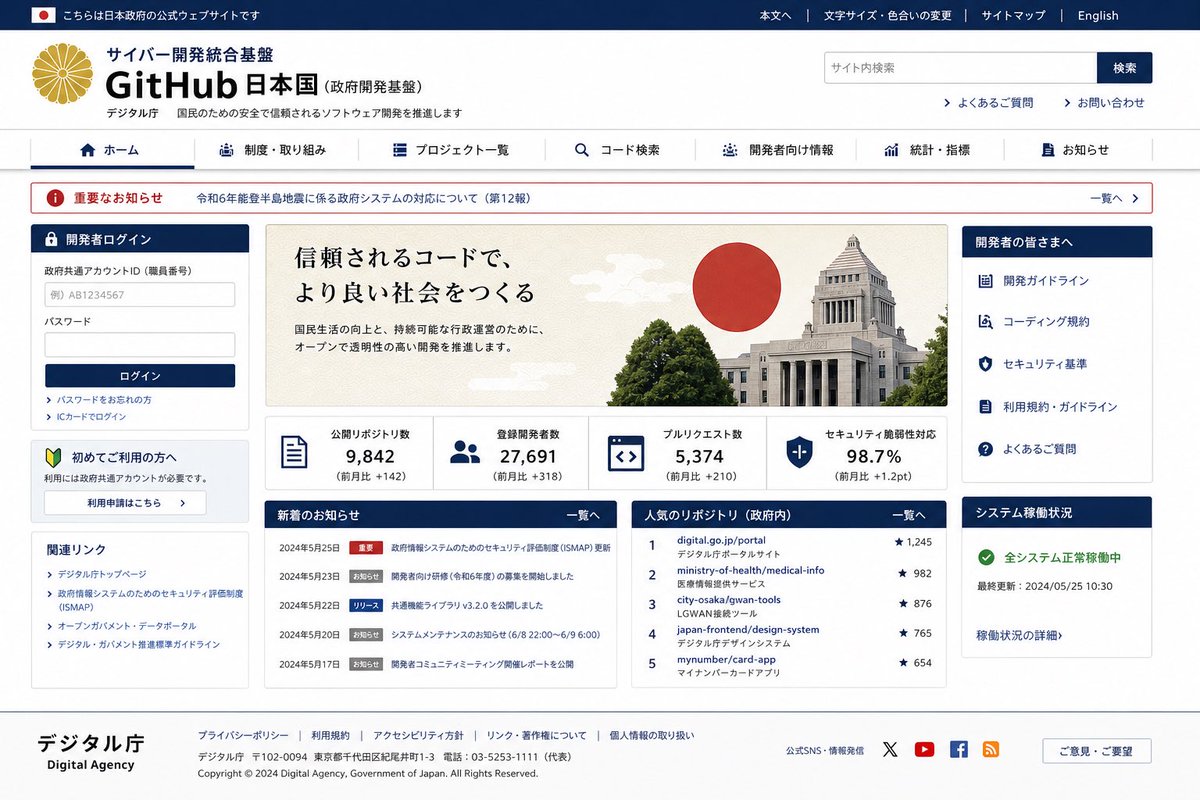This screenshot has width=1200, height=800.
Task: Open プライバシーポリシー footer link
Action: (243, 735)
